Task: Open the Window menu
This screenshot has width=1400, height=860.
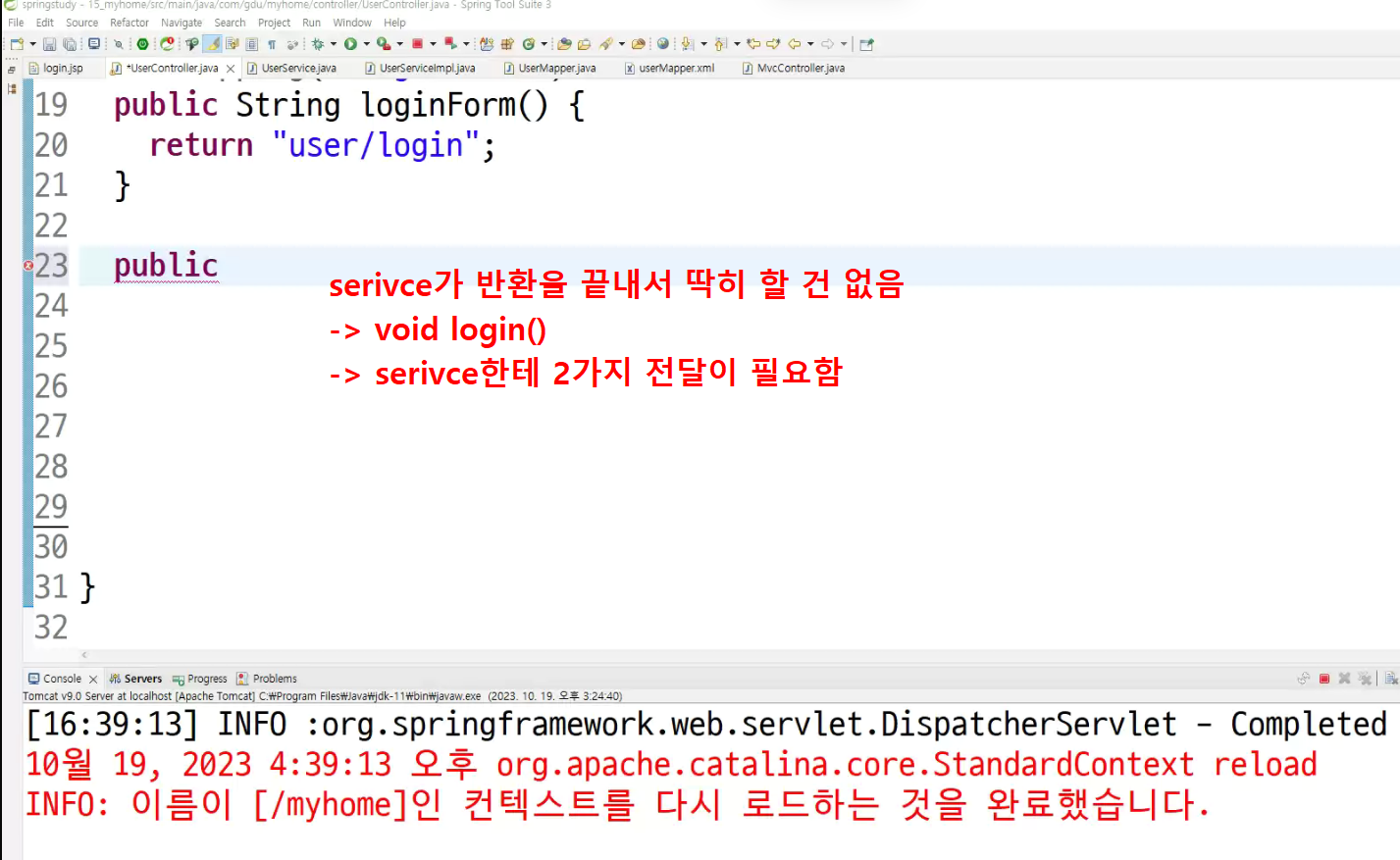Action: pos(352,23)
